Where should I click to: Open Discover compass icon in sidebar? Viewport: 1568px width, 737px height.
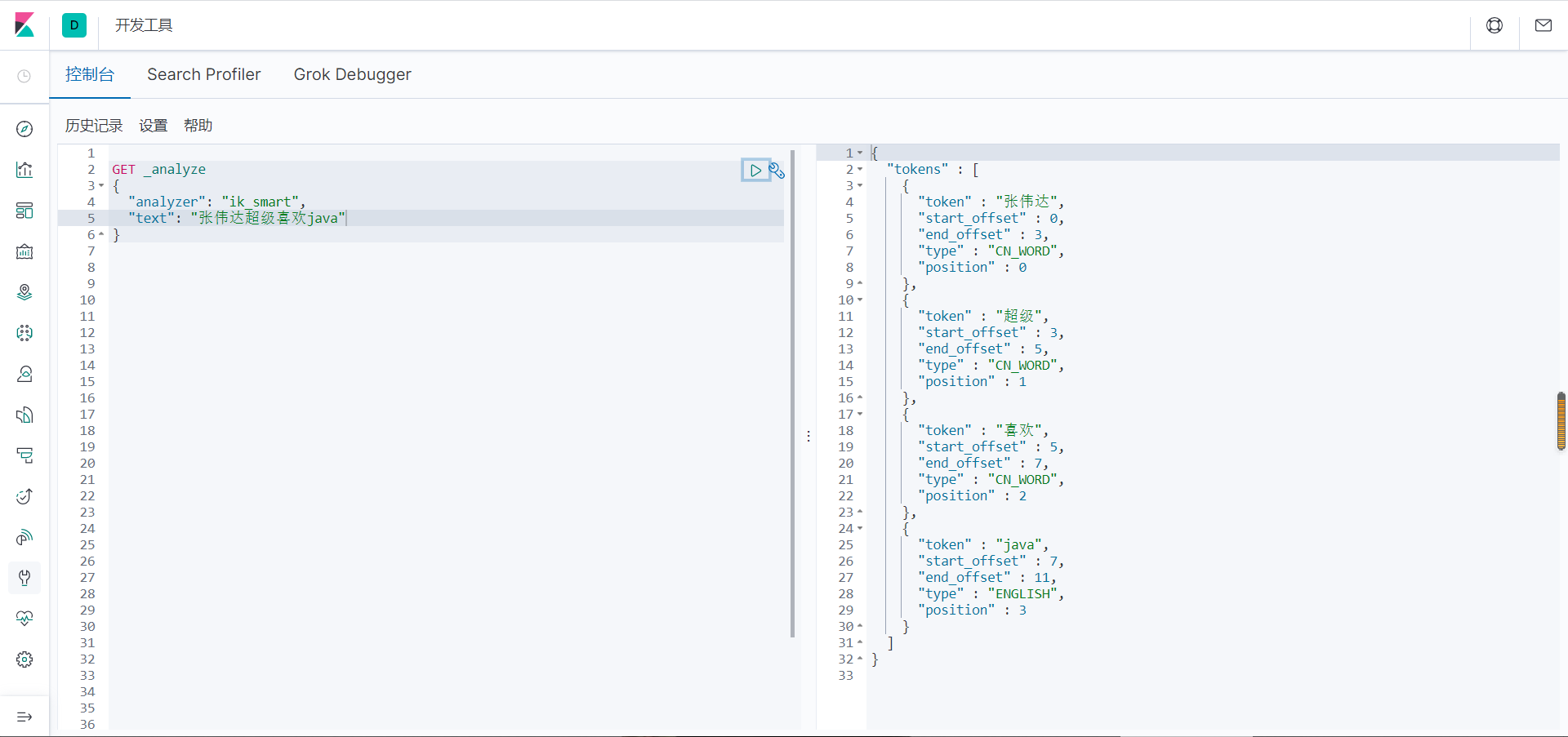[24, 129]
